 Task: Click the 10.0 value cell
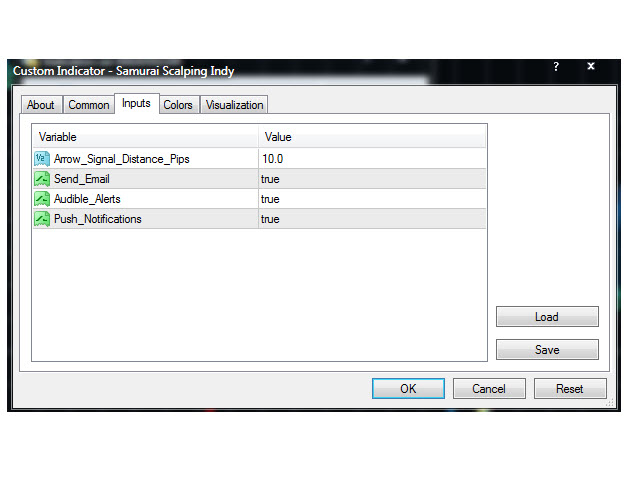372,159
